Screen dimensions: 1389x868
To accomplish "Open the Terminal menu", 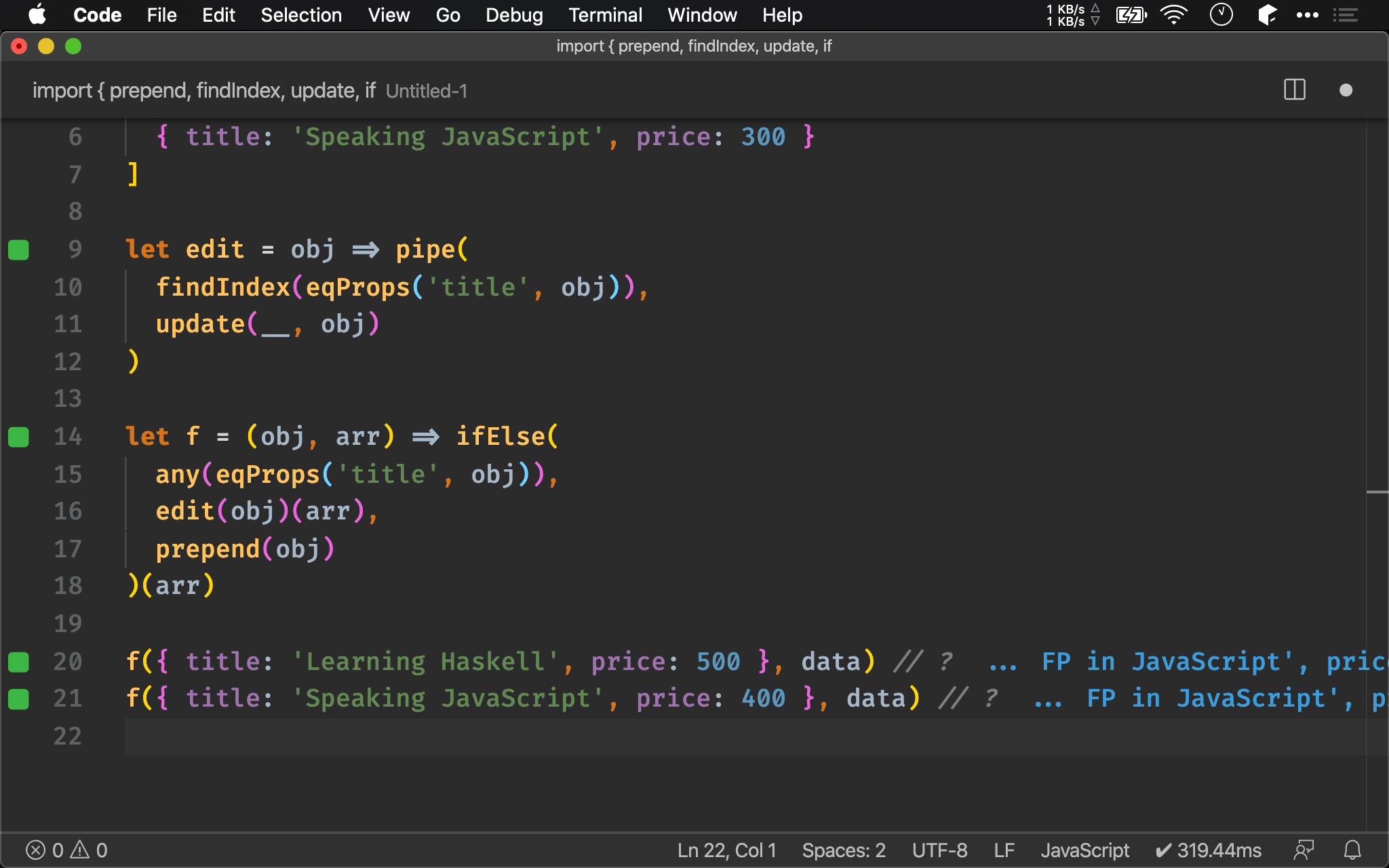I will tap(605, 15).
